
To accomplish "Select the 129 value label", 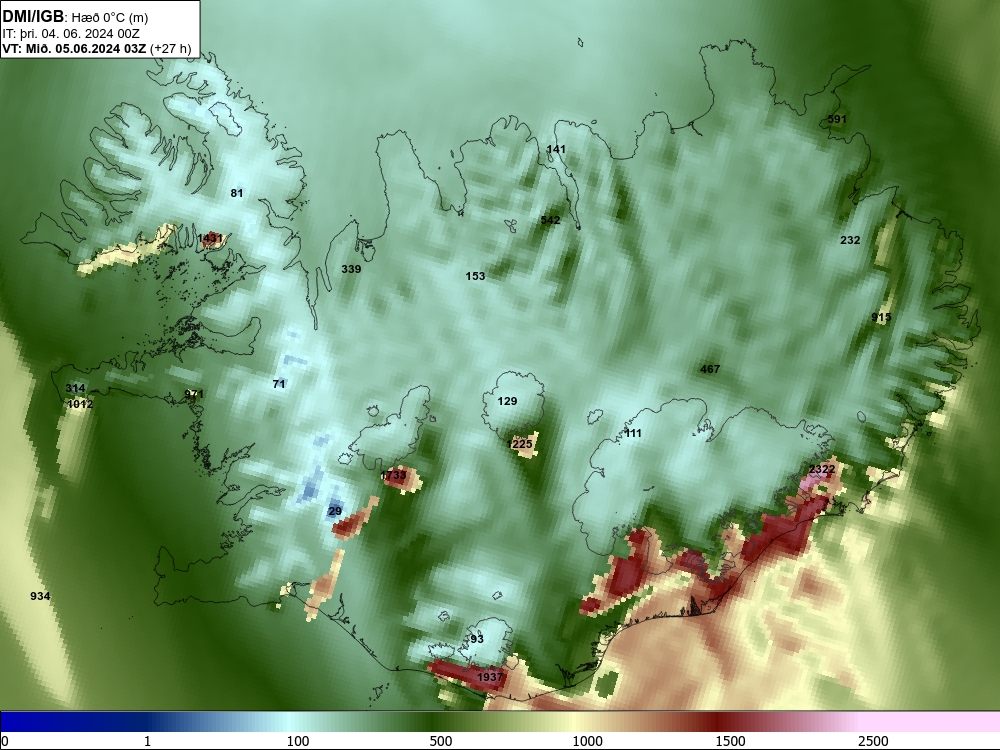I will pos(507,401).
